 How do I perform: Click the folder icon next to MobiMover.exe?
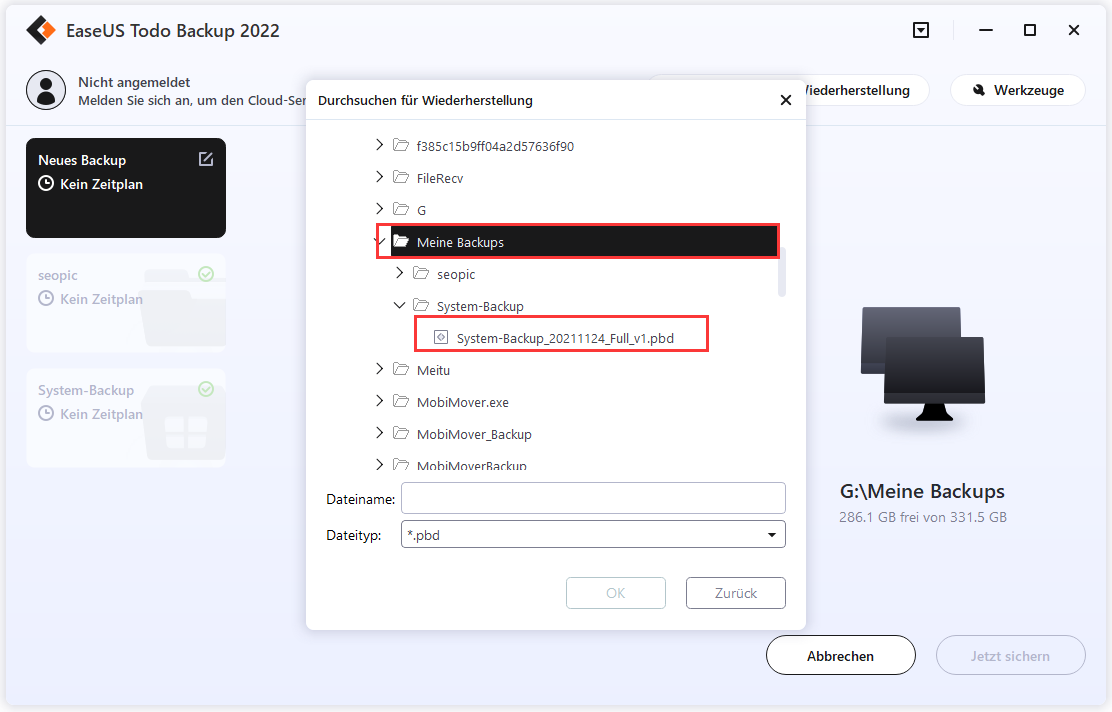[x=401, y=401]
